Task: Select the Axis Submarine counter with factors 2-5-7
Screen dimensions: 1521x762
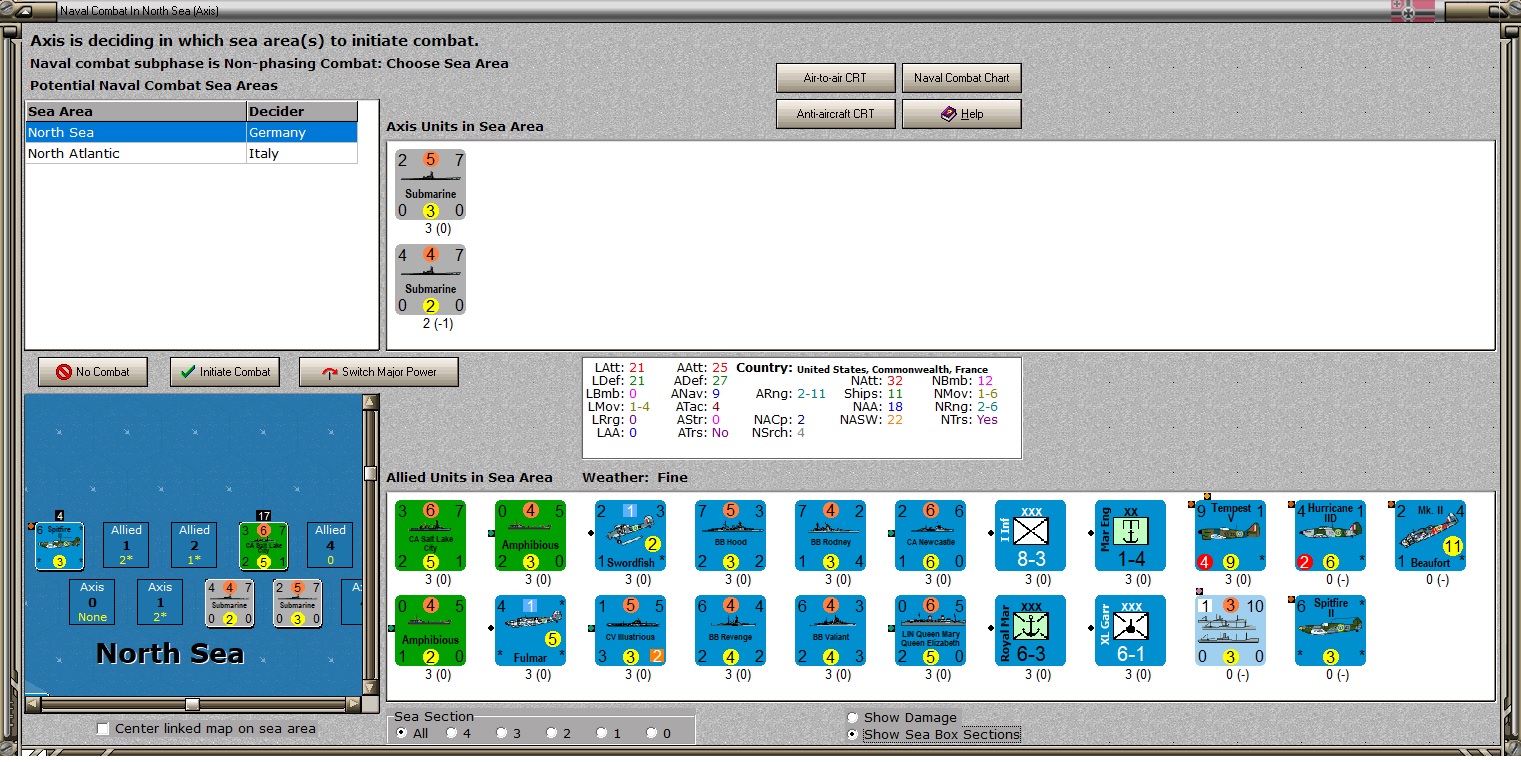Action: (430, 184)
